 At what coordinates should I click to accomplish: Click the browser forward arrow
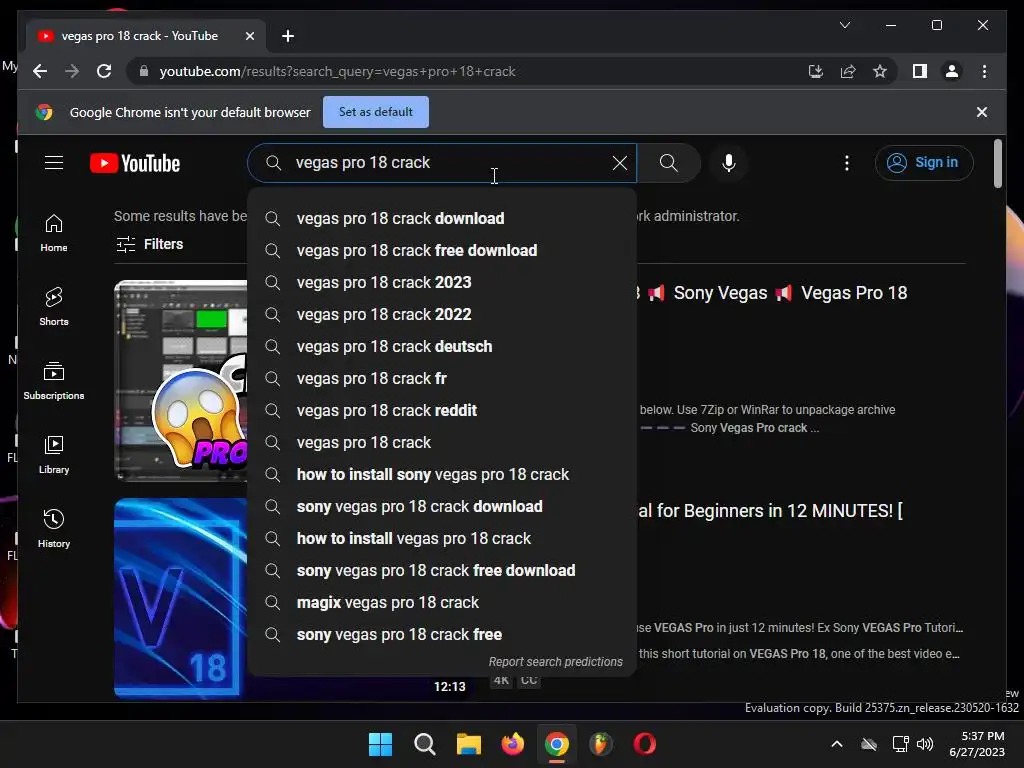(x=72, y=71)
